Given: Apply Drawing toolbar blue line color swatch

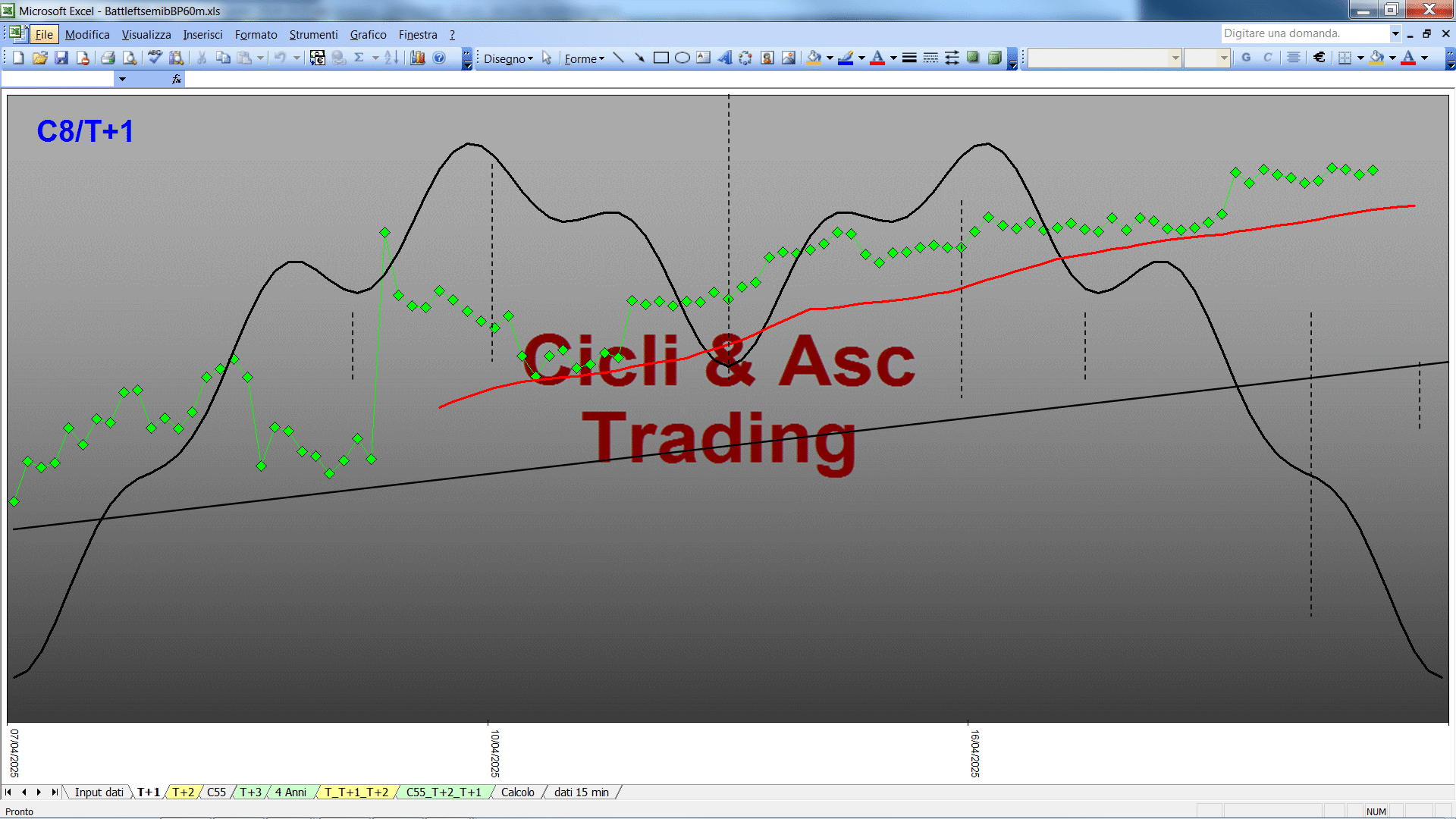Looking at the screenshot, I should [x=846, y=58].
